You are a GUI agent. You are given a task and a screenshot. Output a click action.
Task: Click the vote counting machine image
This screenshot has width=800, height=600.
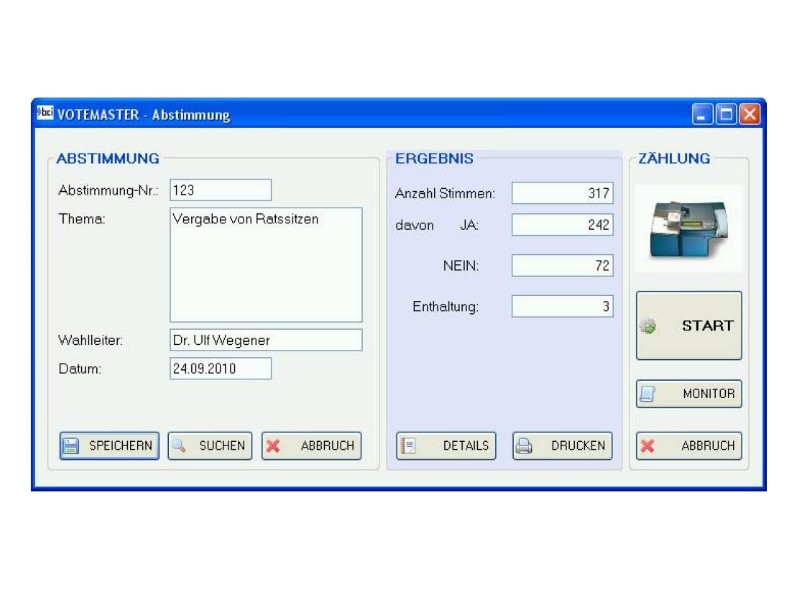(689, 229)
